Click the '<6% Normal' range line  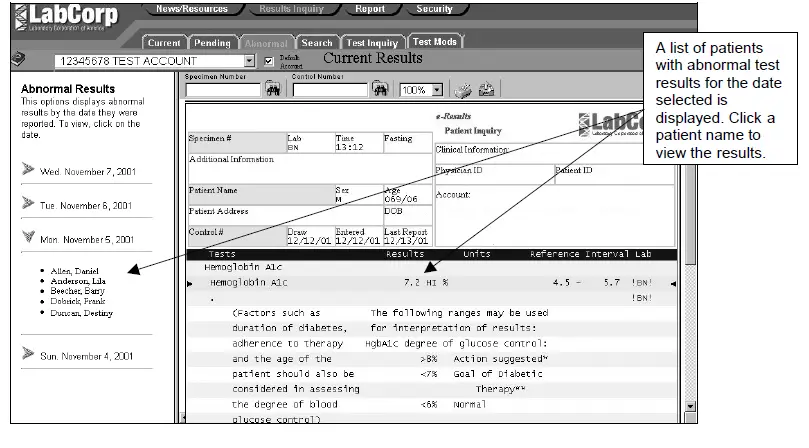[x=454, y=405]
